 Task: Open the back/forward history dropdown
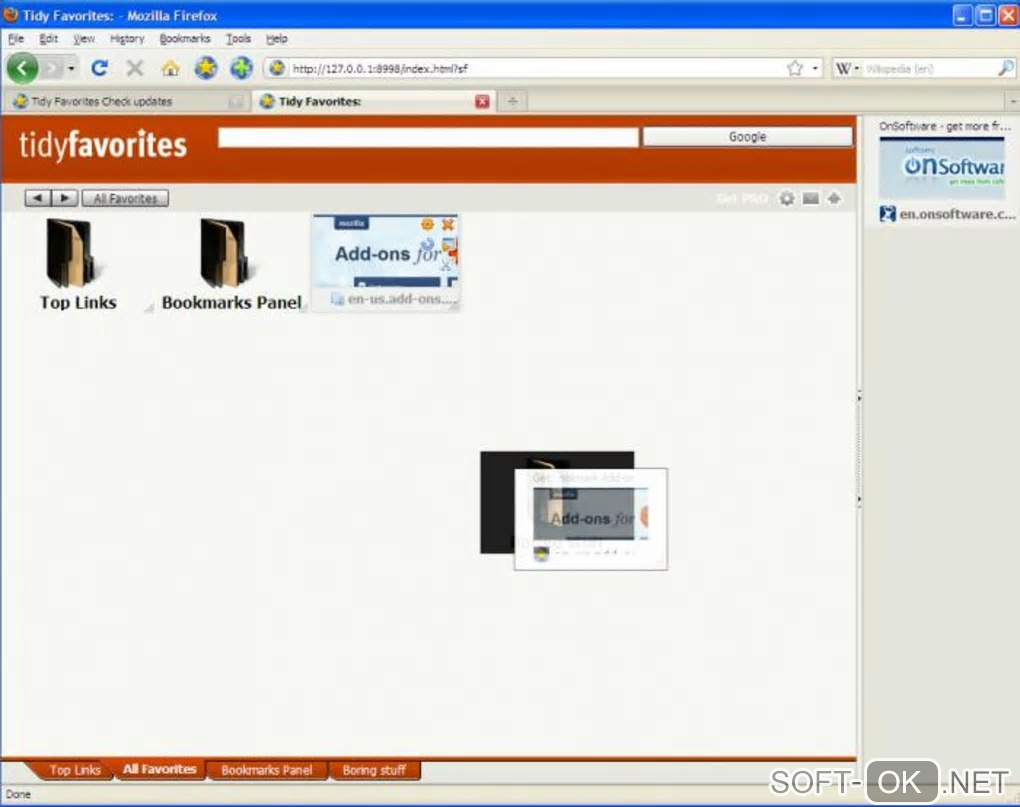[x=71, y=68]
